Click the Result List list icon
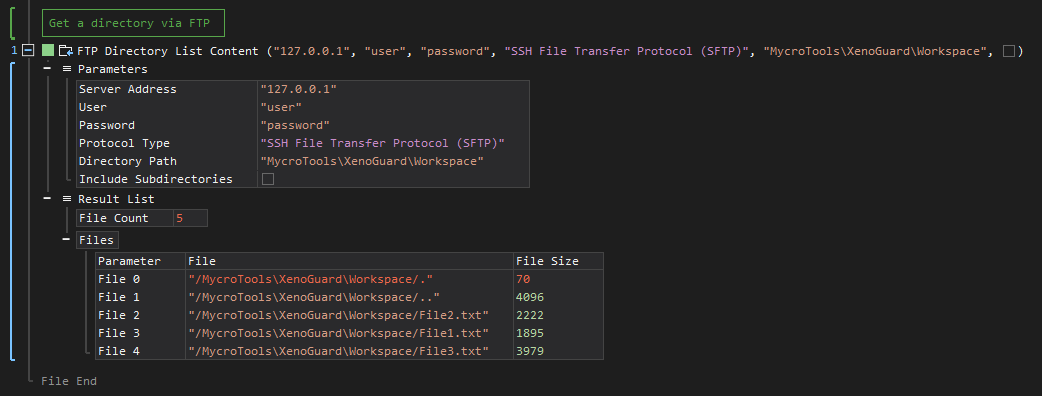The width and height of the screenshot is (1042, 396). (x=66, y=199)
